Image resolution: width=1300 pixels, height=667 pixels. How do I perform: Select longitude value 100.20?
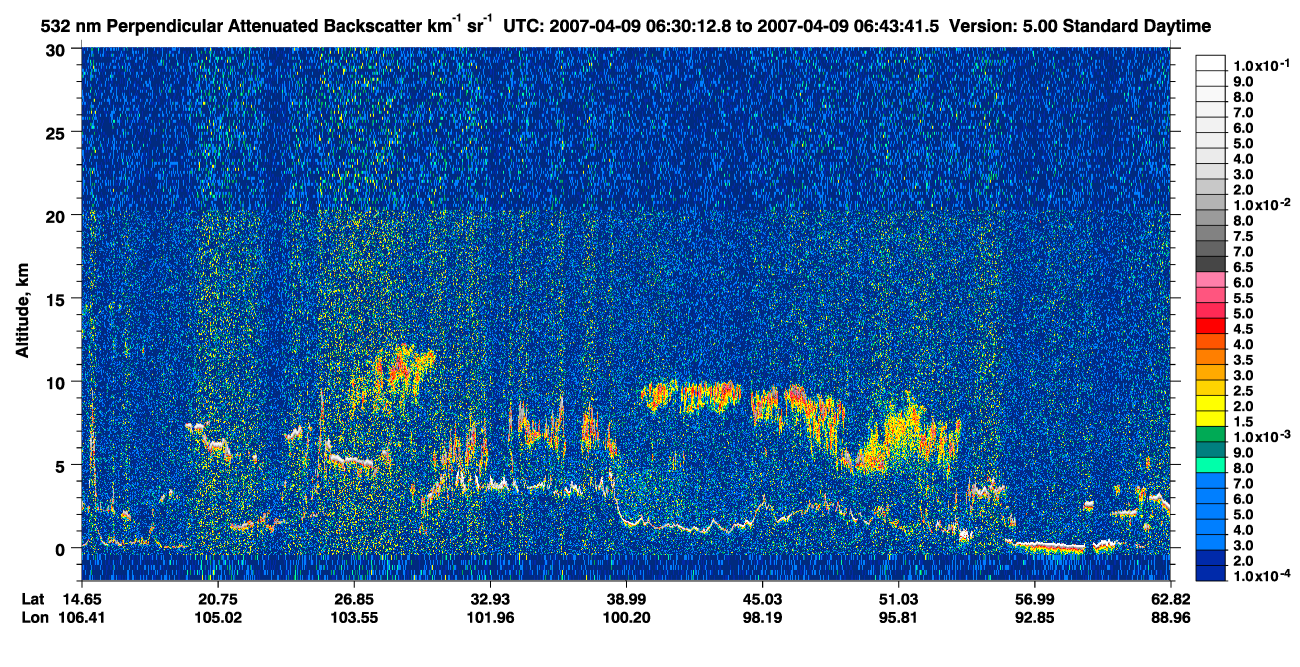[x=625, y=616]
